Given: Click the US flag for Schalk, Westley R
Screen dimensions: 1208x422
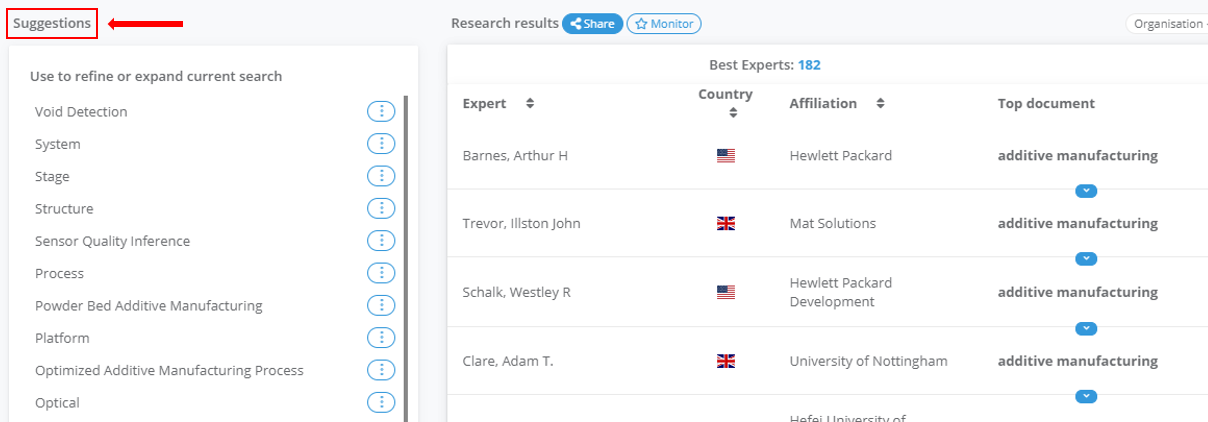Looking at the screenshot, I should click(726, 292).
